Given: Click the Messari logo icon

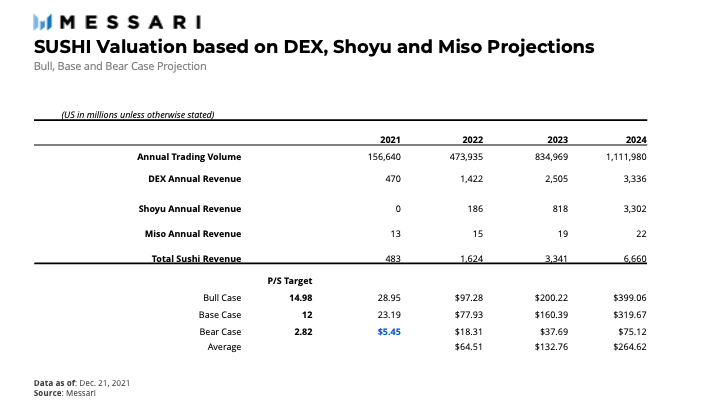Looking at the screenshot, I should 42,22.
